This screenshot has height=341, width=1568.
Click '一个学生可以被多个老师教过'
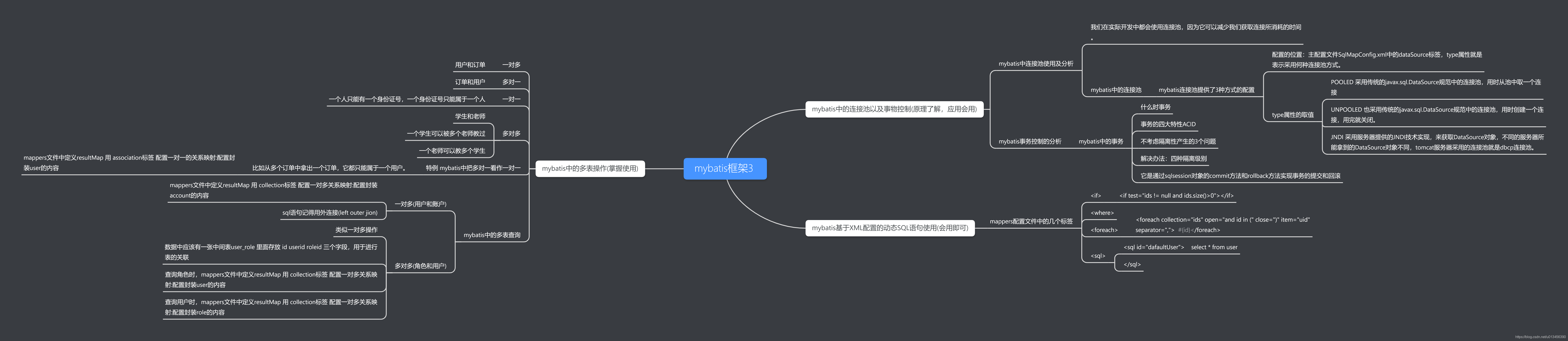[446, 133]
